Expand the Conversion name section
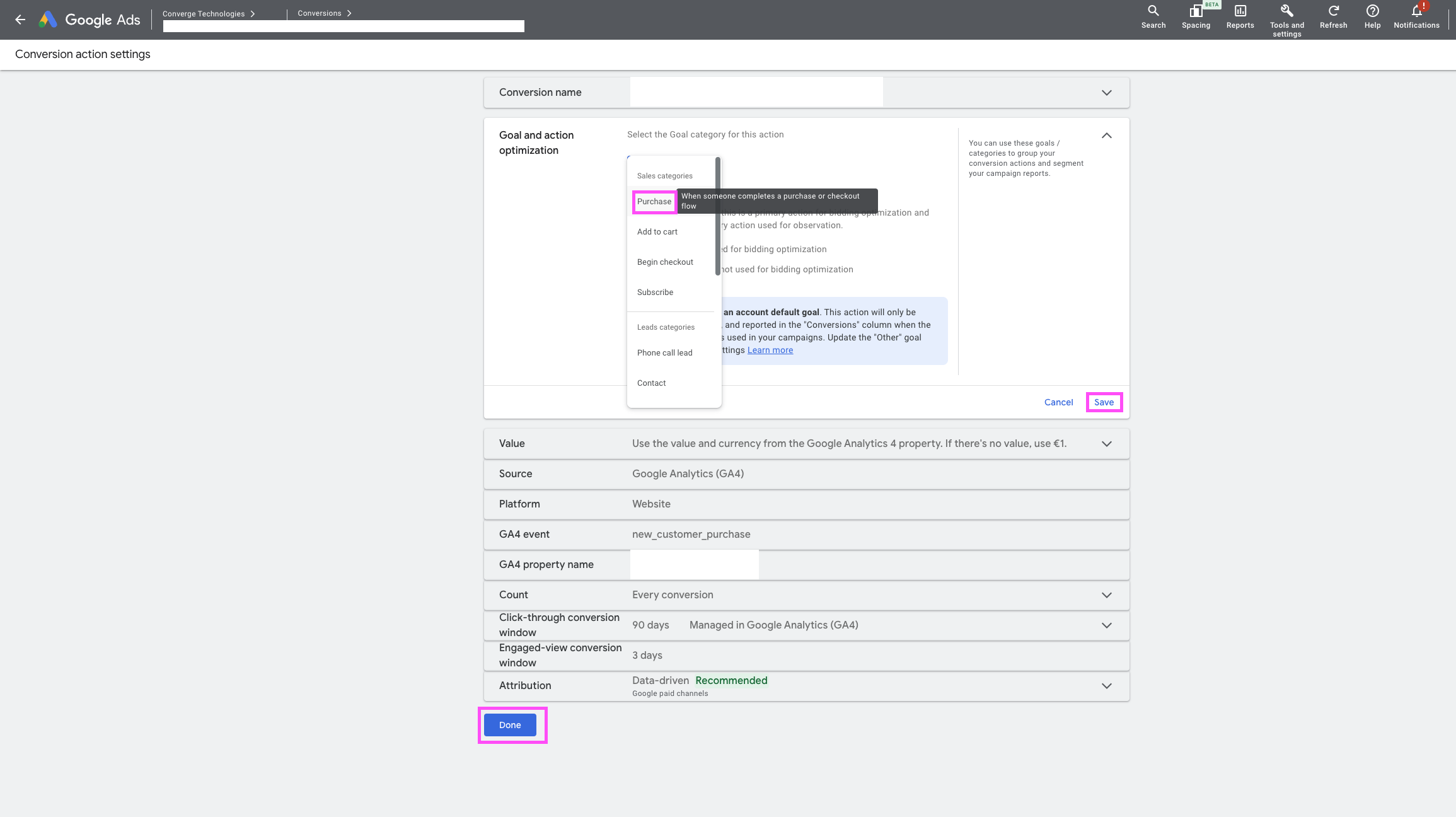Image resolution: width=1456 pixels, height=817 pixels. coord(1106,93)
